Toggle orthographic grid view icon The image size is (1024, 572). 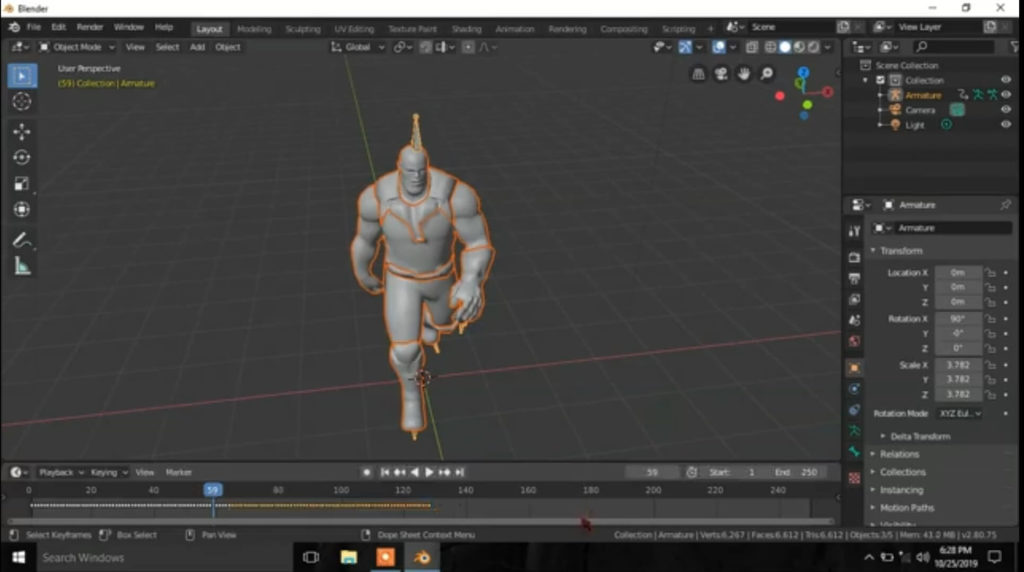point(698,74)
